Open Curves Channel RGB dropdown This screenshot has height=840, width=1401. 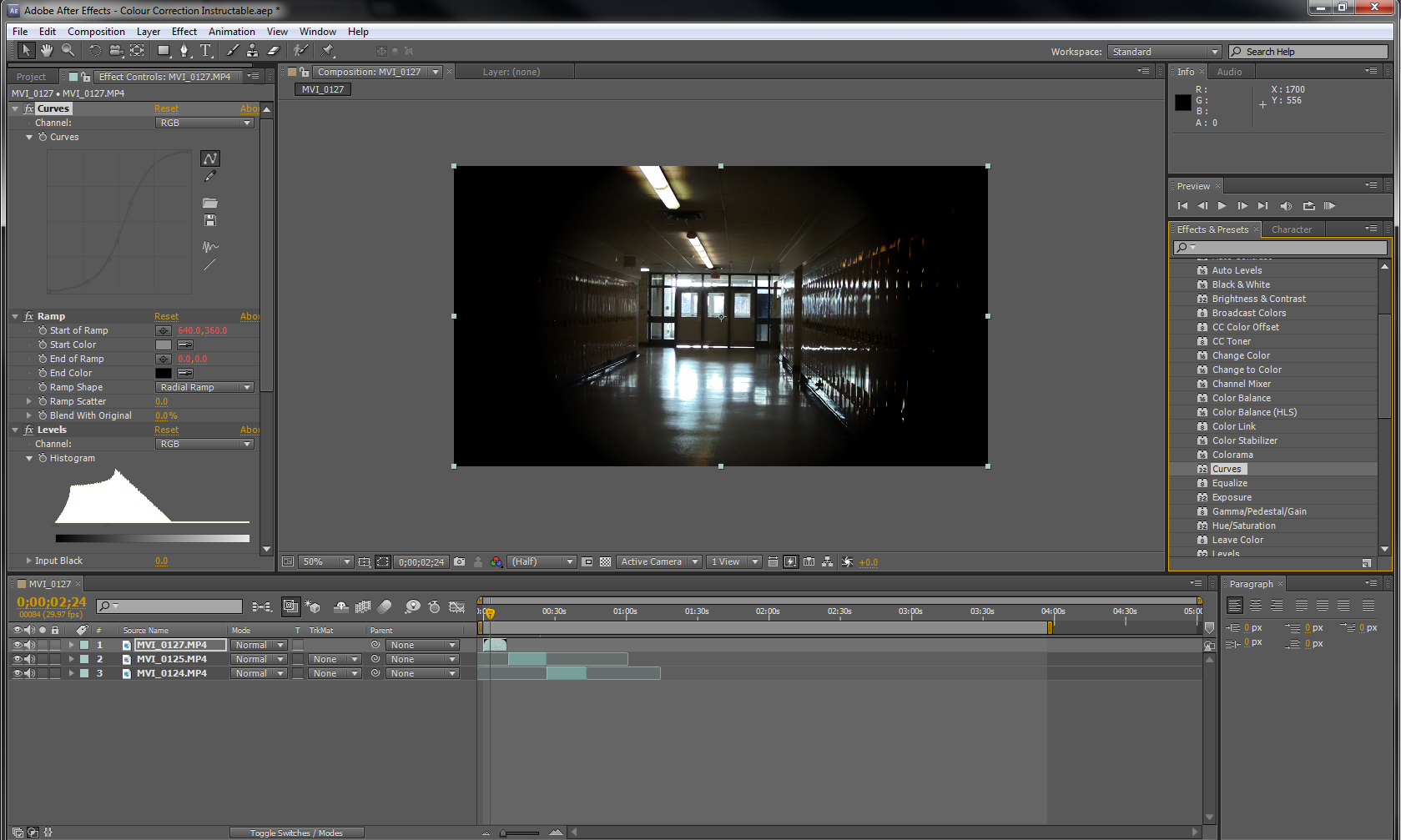click(x=204, y=123)
